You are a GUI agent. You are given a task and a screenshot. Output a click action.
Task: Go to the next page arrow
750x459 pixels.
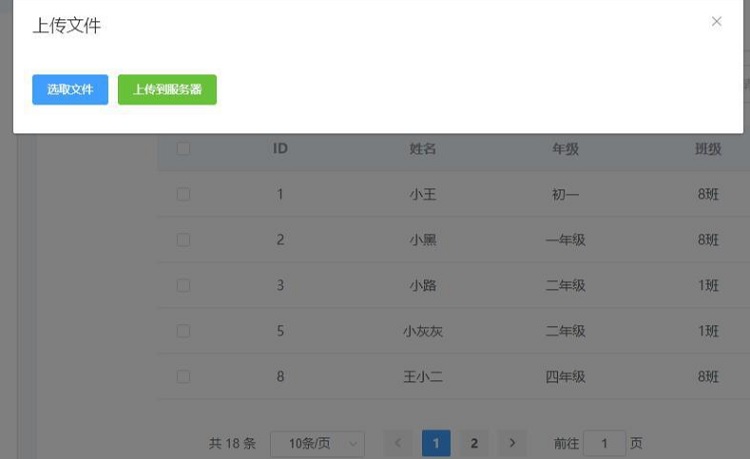(x=512, y=443)
